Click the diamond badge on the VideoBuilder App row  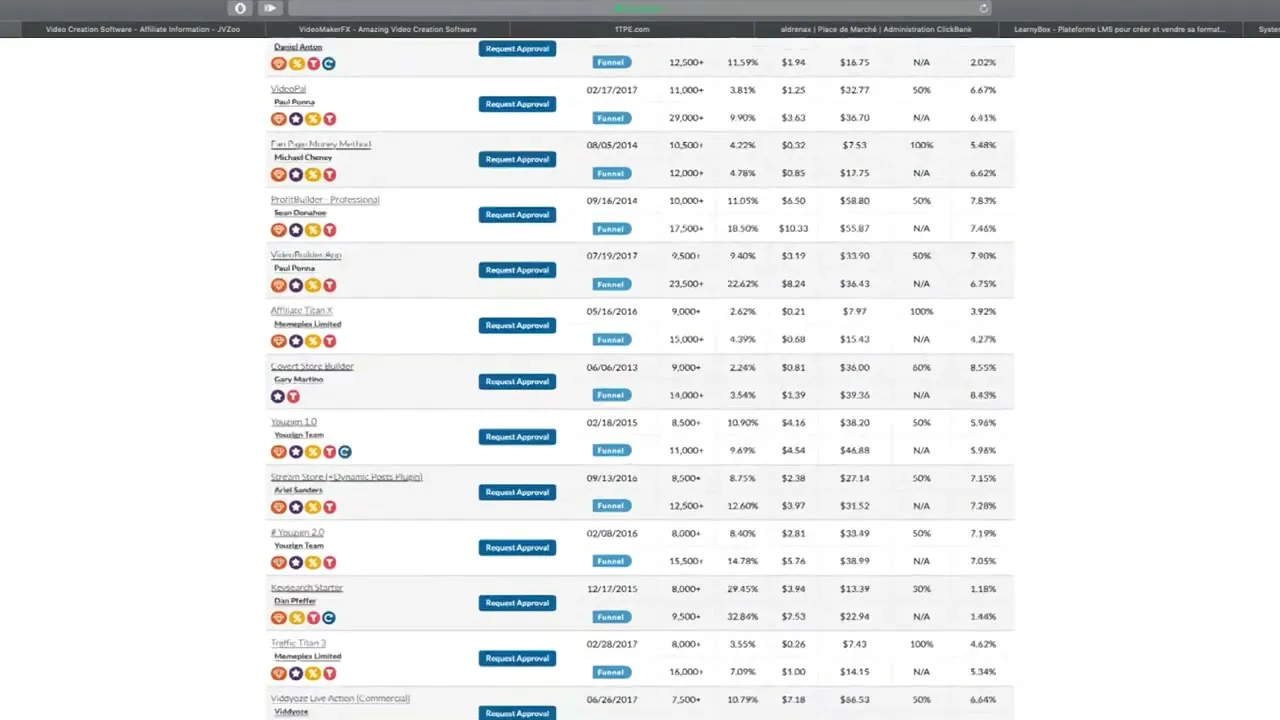(278, 285)
